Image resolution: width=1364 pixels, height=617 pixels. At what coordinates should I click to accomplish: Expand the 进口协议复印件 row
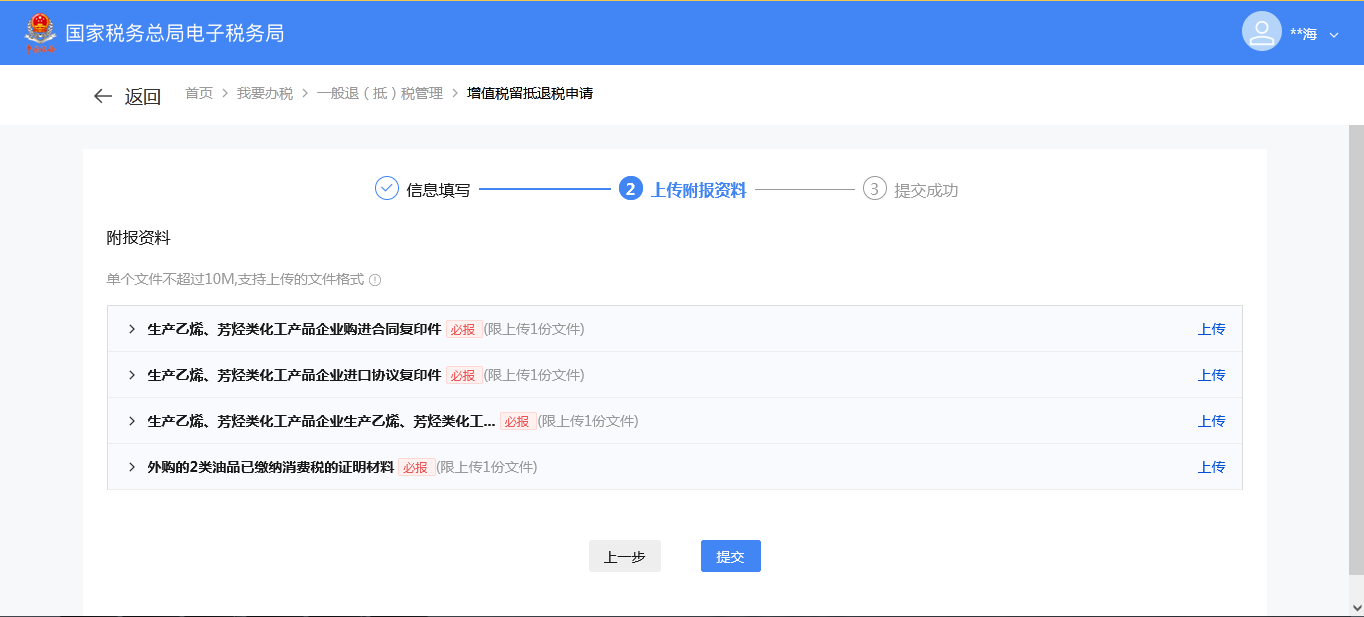coord(131,375)
